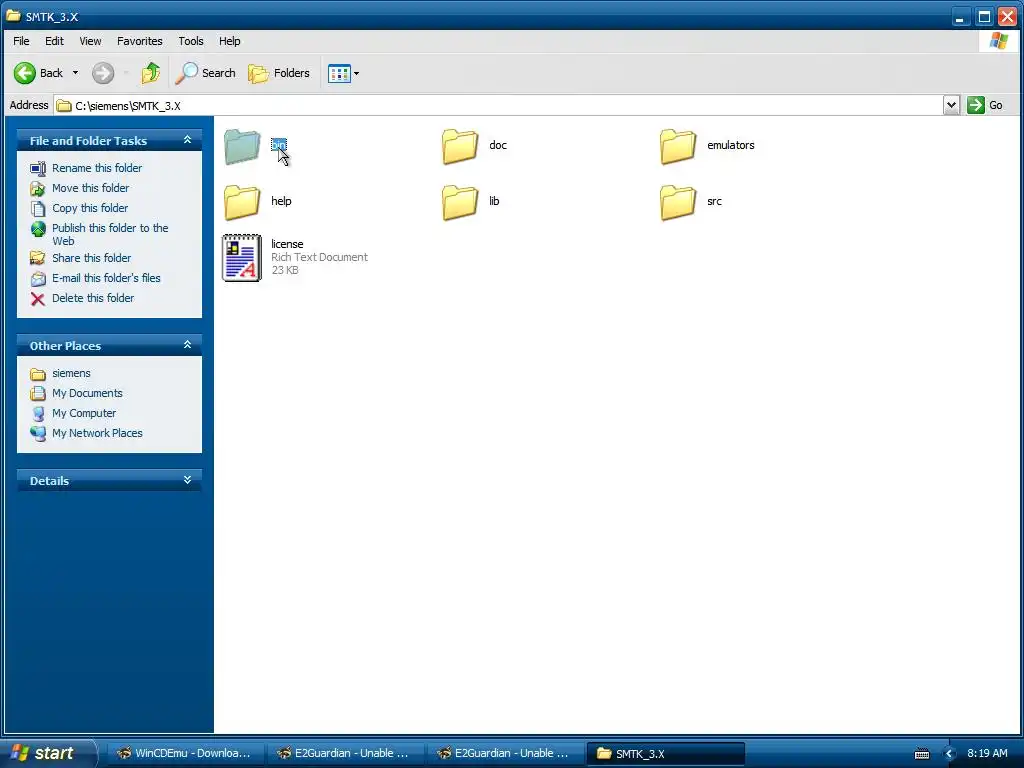
Task: Click Delete this folder link
Action: tap(93, 298)
